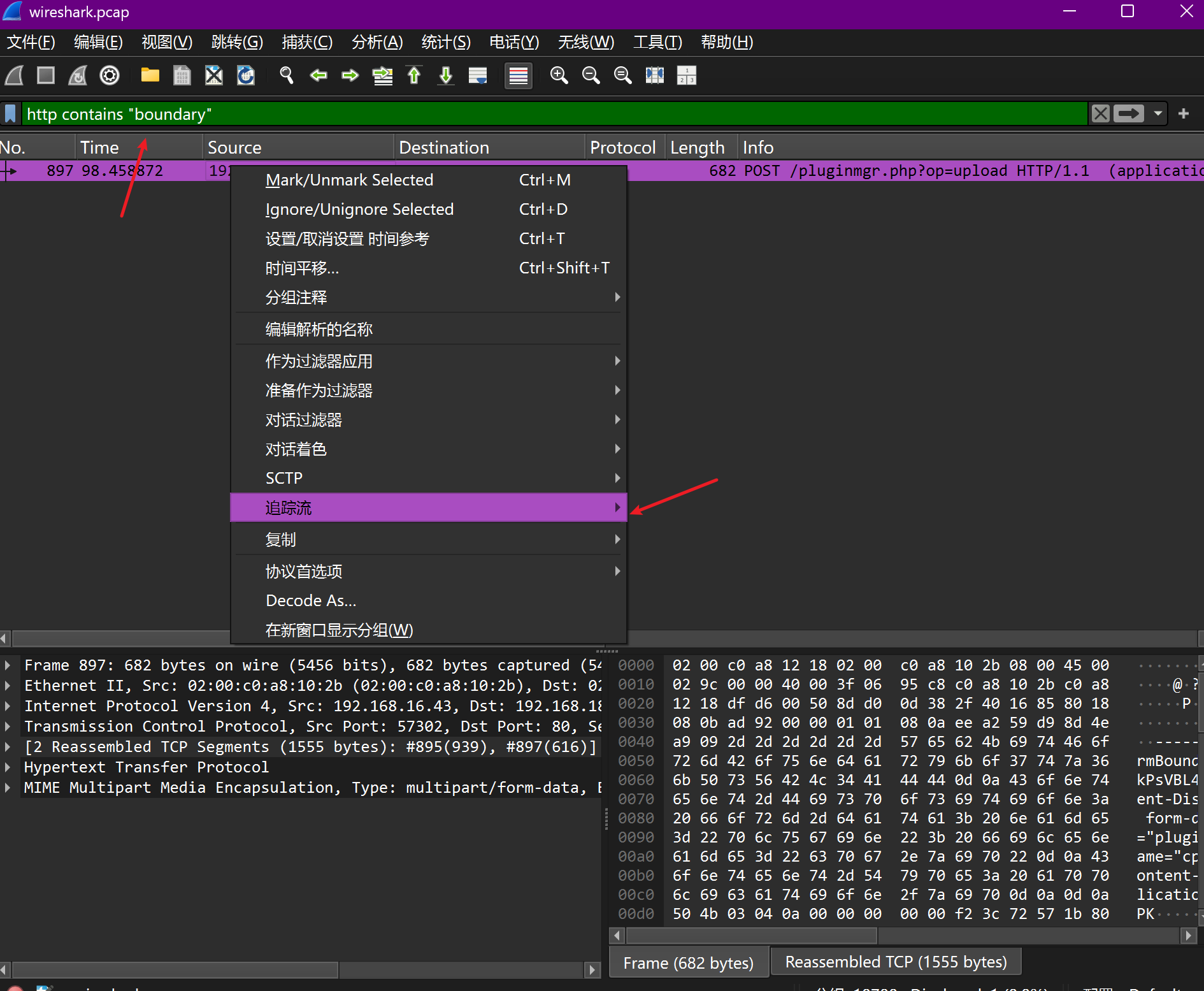The height and width of the screenshot is (991, 1204).
Task: Click the reload capture file icon
Action: (x=246, y=76)
